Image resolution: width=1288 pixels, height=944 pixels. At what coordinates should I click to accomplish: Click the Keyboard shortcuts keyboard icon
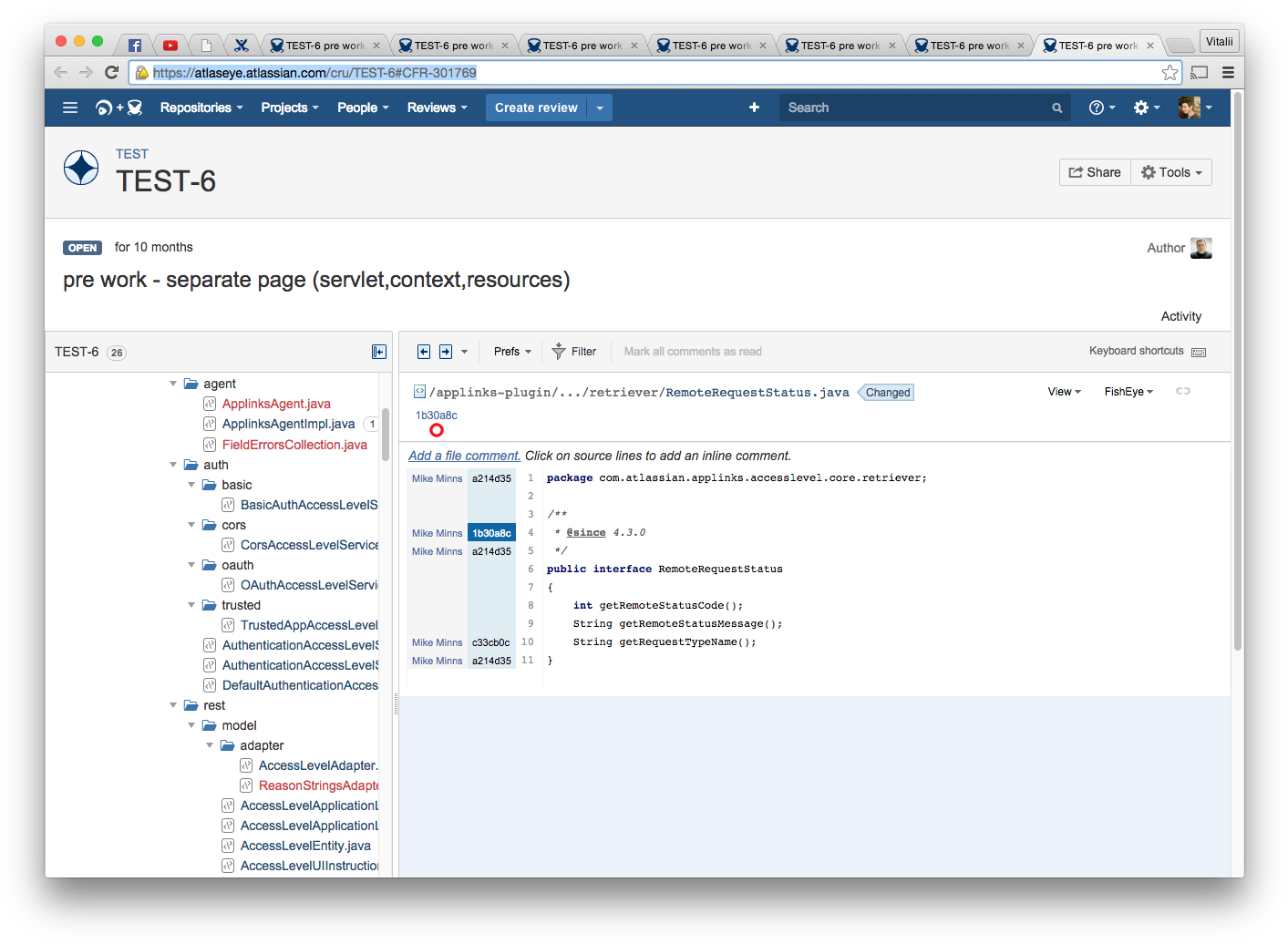click(x=1199, y=352)
